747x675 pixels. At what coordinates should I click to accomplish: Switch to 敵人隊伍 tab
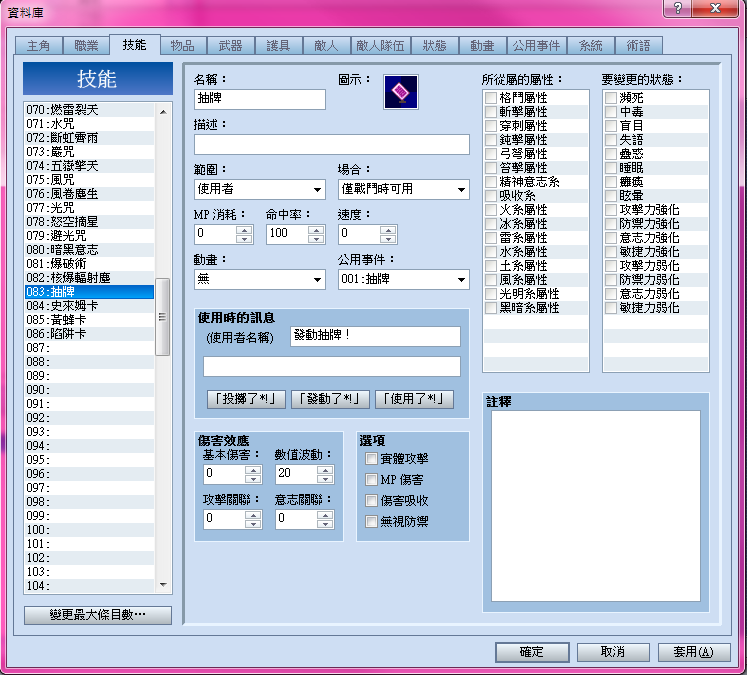tap(380, 46)
